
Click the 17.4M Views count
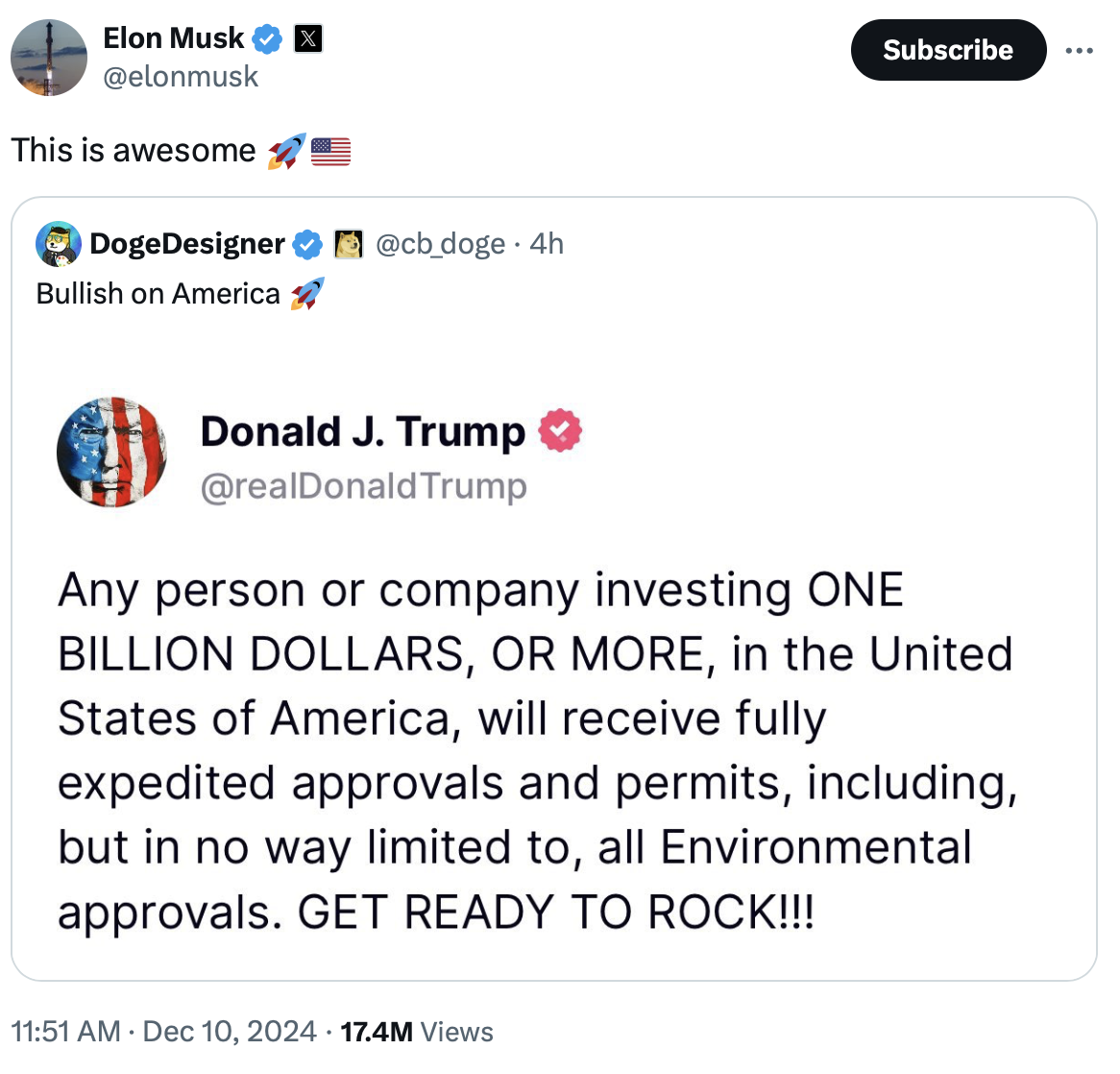tap(417, 1032)
